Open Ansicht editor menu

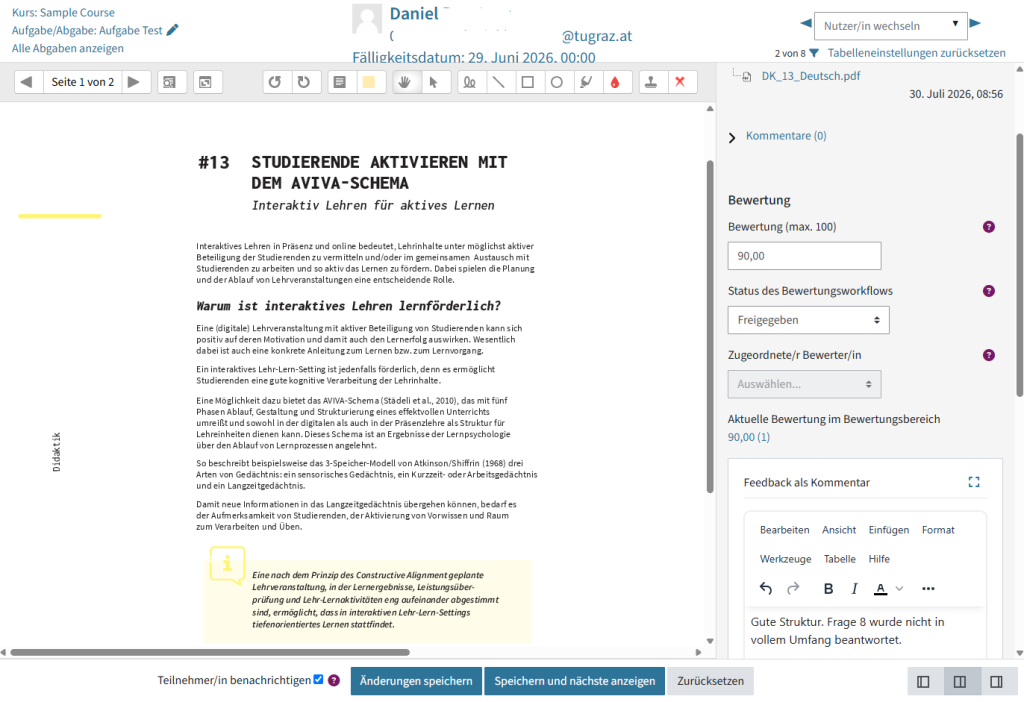(x=839, y=530)
